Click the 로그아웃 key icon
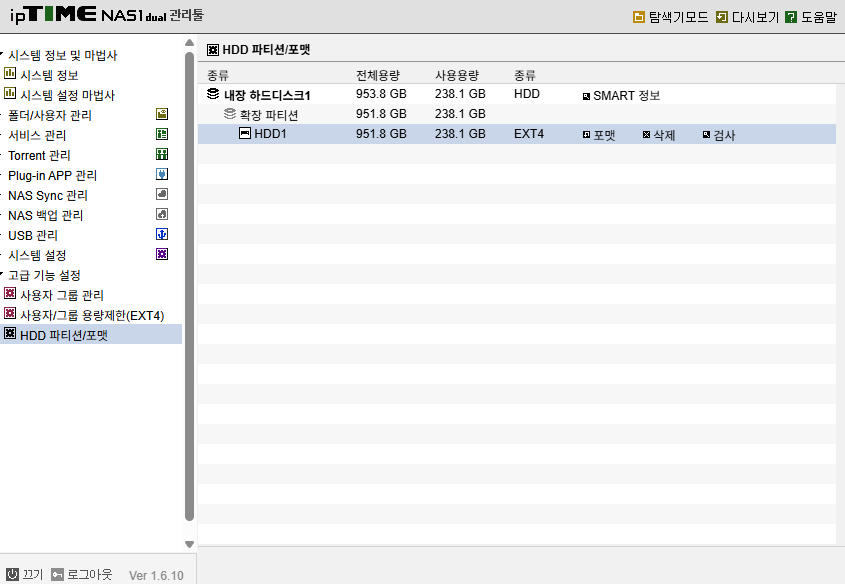This screenshot has width=845, height=584. (x=57, y=574)
